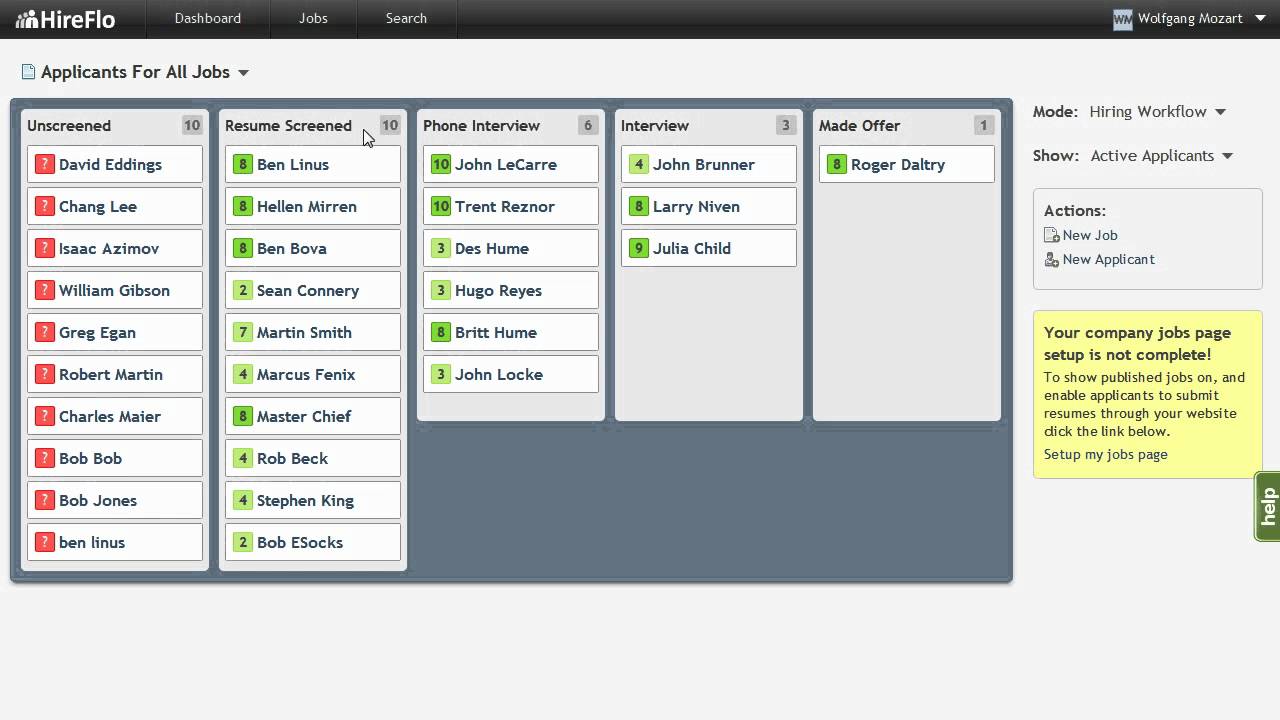Open Stephen King applicant card
This screenshot has width=1280, height=720.
(x=313, y=500)
